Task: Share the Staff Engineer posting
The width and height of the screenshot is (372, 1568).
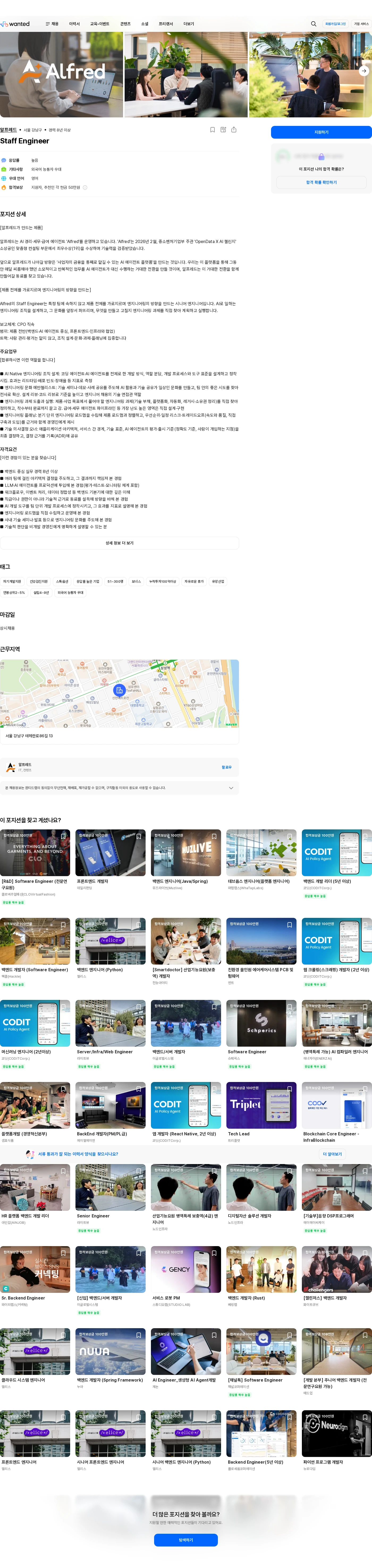Action: click(x=234, y=130)
